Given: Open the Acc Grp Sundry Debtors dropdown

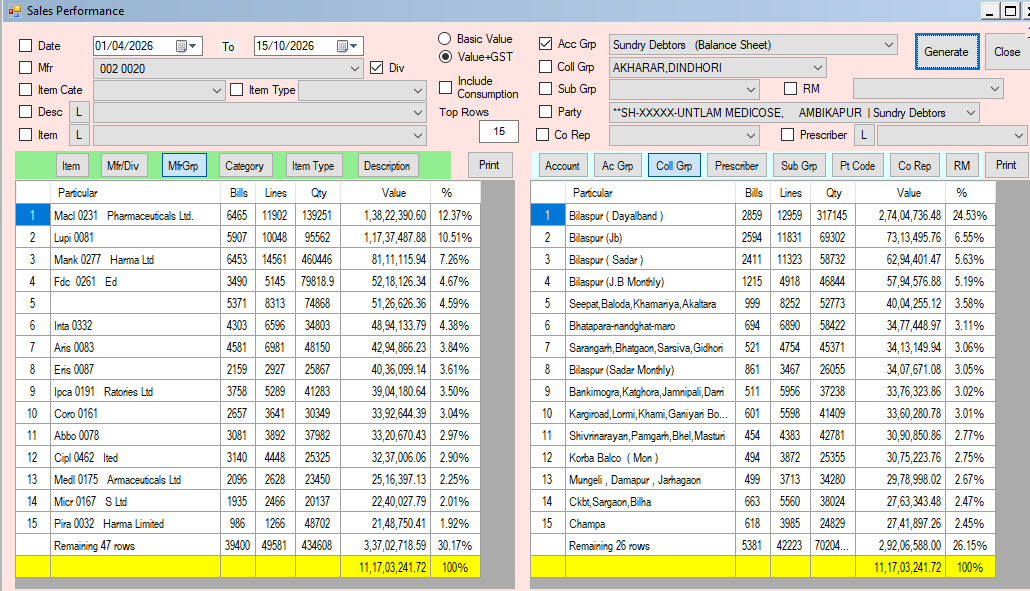Looking at the screenshot, I should coord(889,45).
